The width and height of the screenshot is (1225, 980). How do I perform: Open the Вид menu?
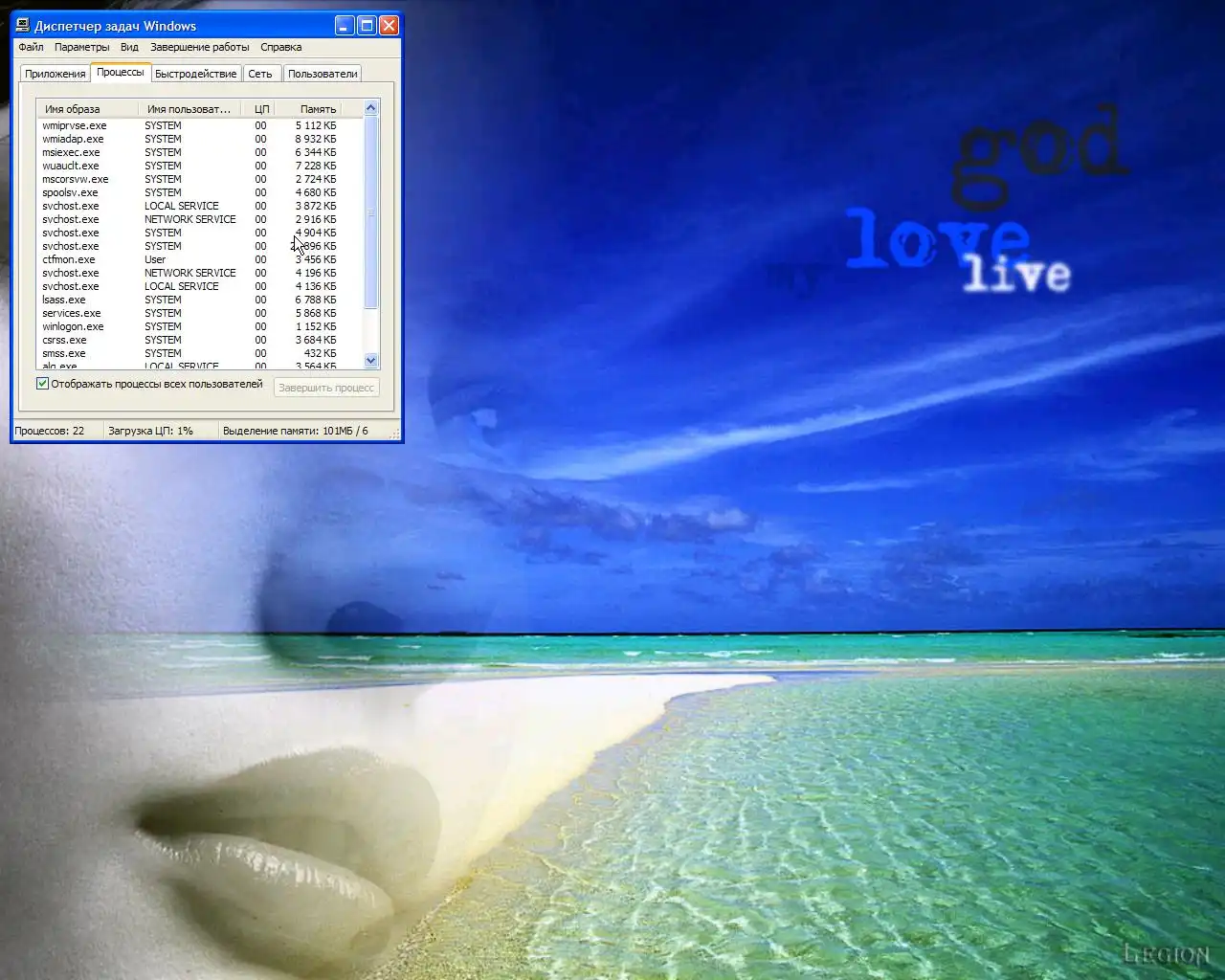click(129, 47)
